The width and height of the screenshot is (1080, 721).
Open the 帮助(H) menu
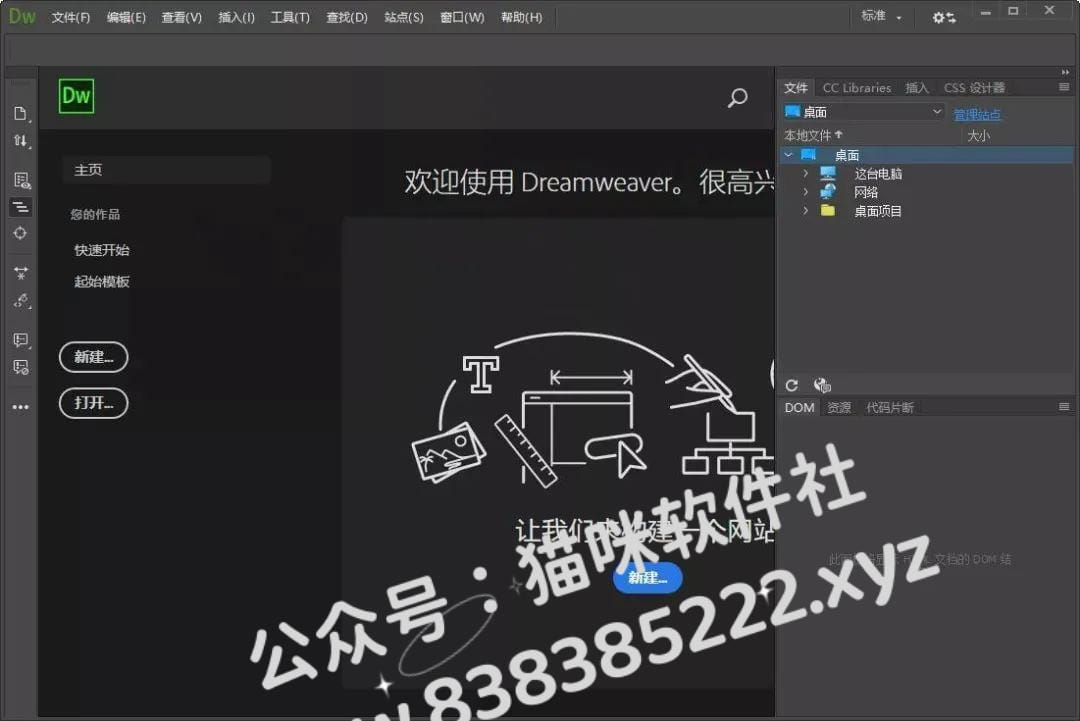[x=521, y=17]
